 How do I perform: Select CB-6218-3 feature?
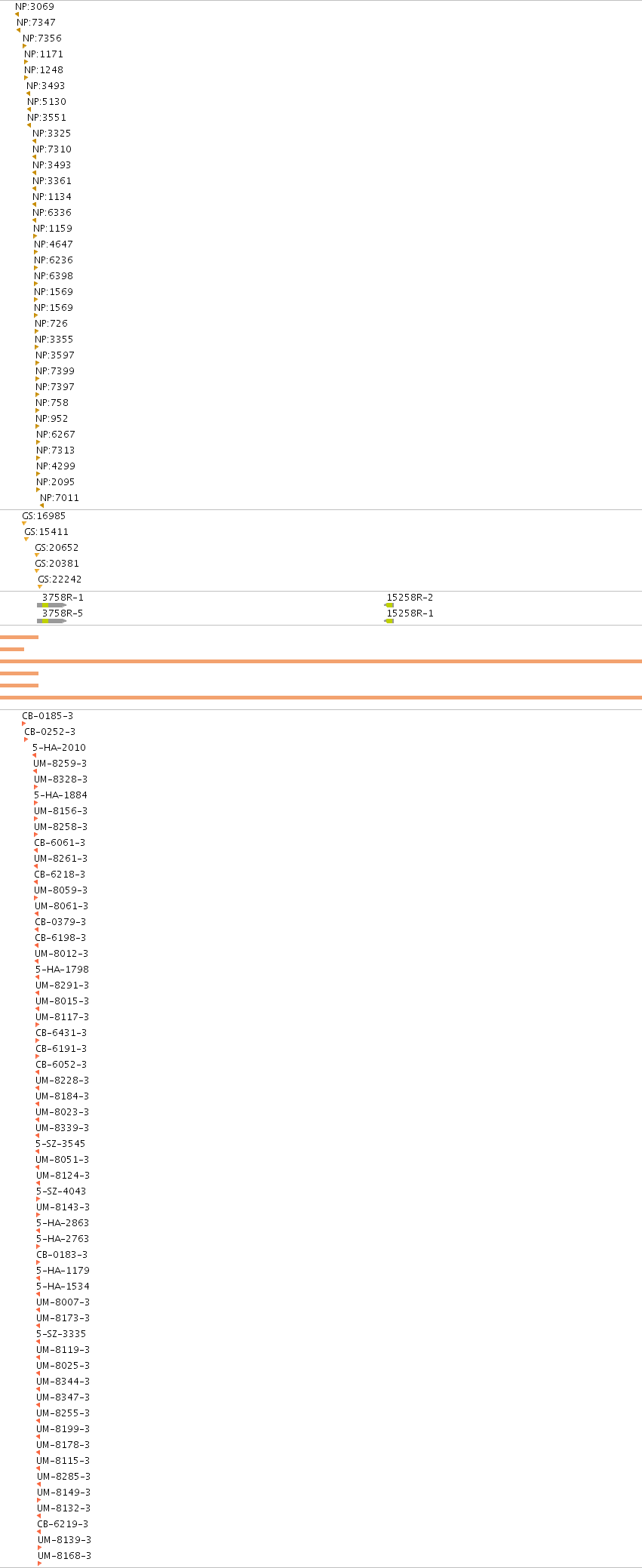60,875
